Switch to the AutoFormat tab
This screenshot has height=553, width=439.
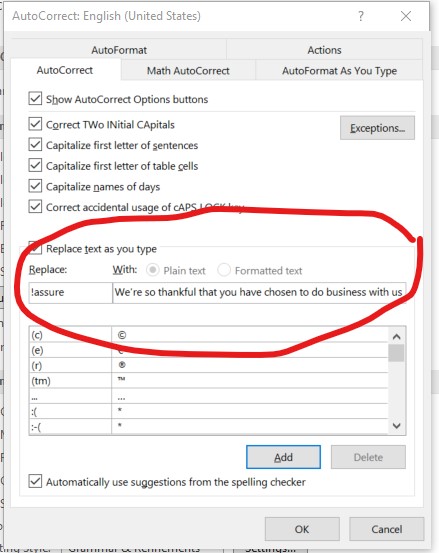tap(119, 50)
